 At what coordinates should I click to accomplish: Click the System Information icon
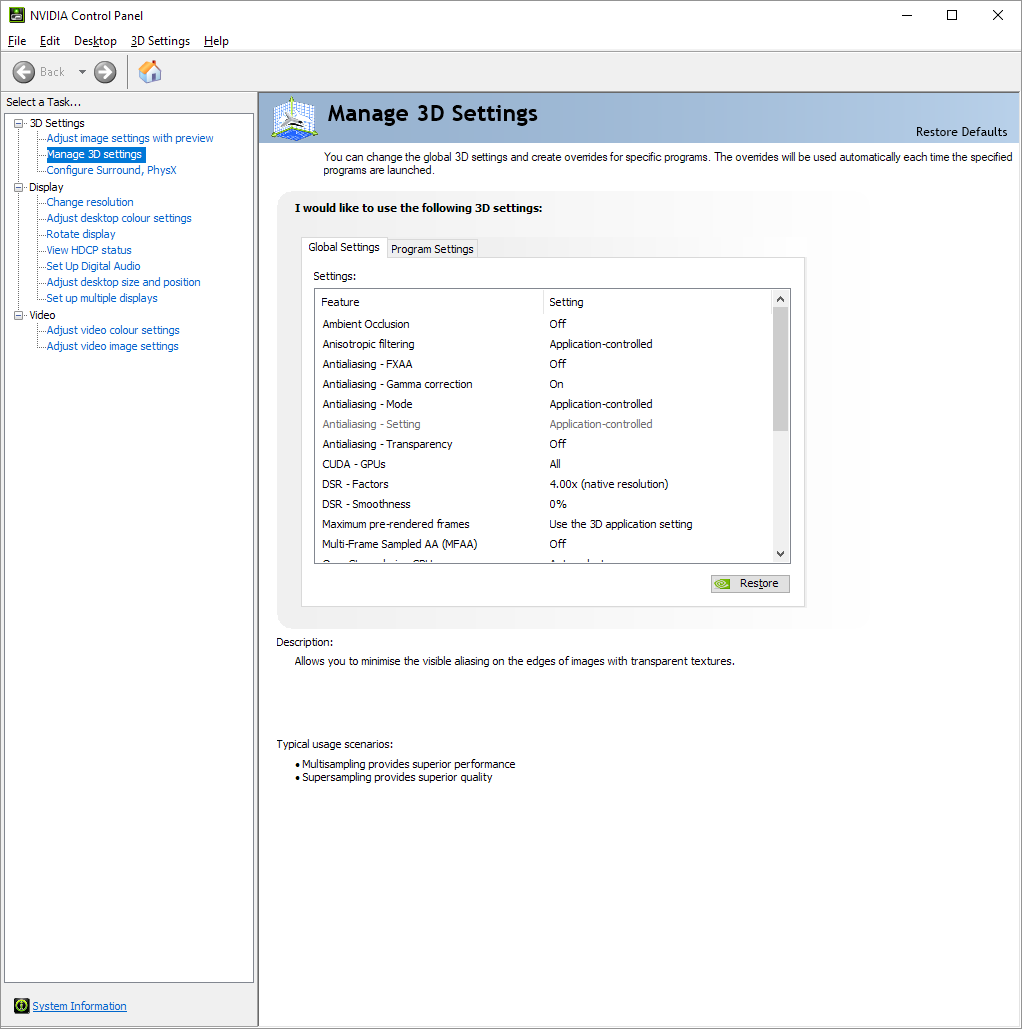pyautogui.click(x=22, y=1005)
